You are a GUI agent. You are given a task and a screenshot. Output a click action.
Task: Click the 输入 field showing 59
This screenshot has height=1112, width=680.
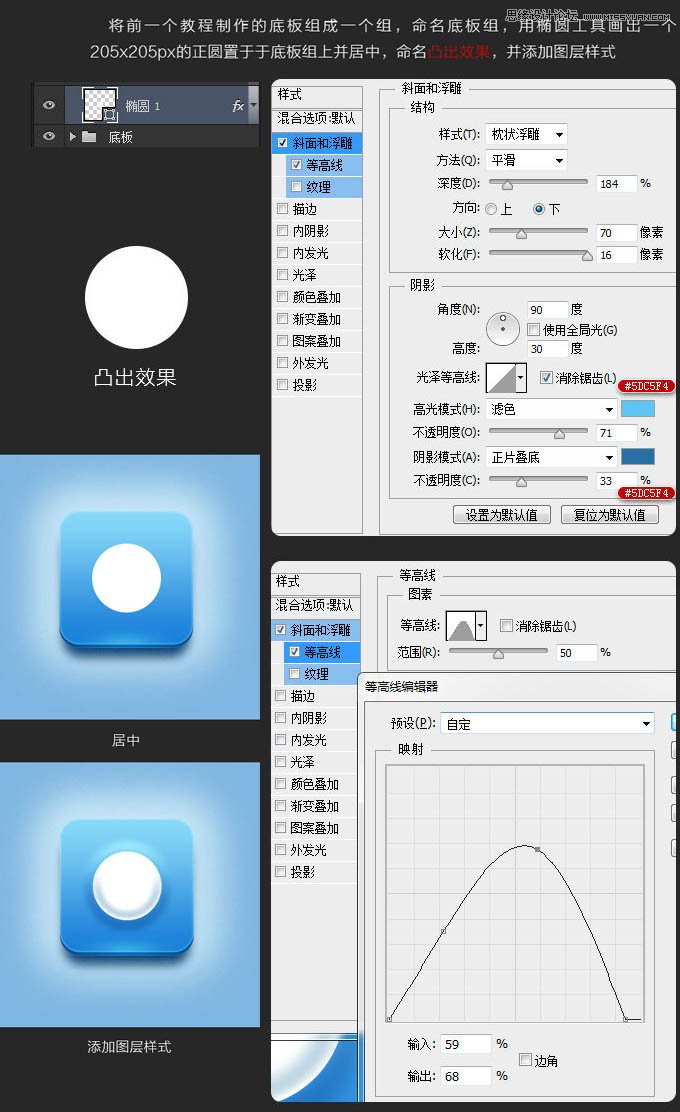(466, 1044)
